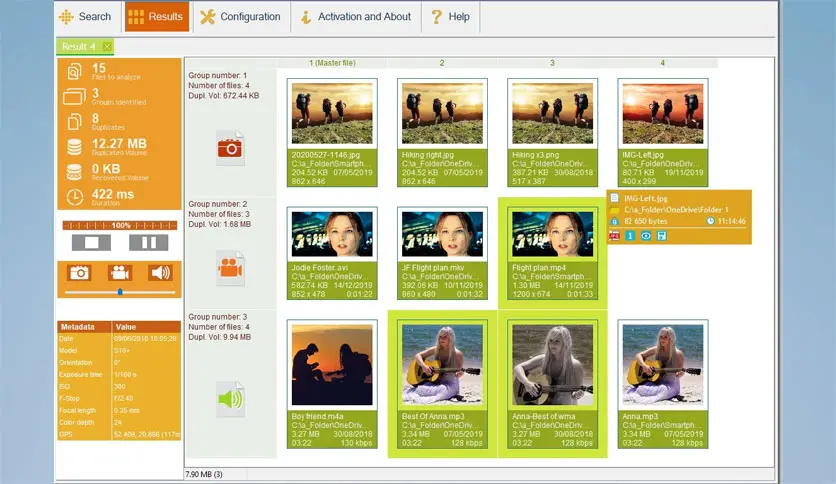Click the eye preview icon in popup
The width and height of the screenshot is (836, 484).
(x=646, y=236)
